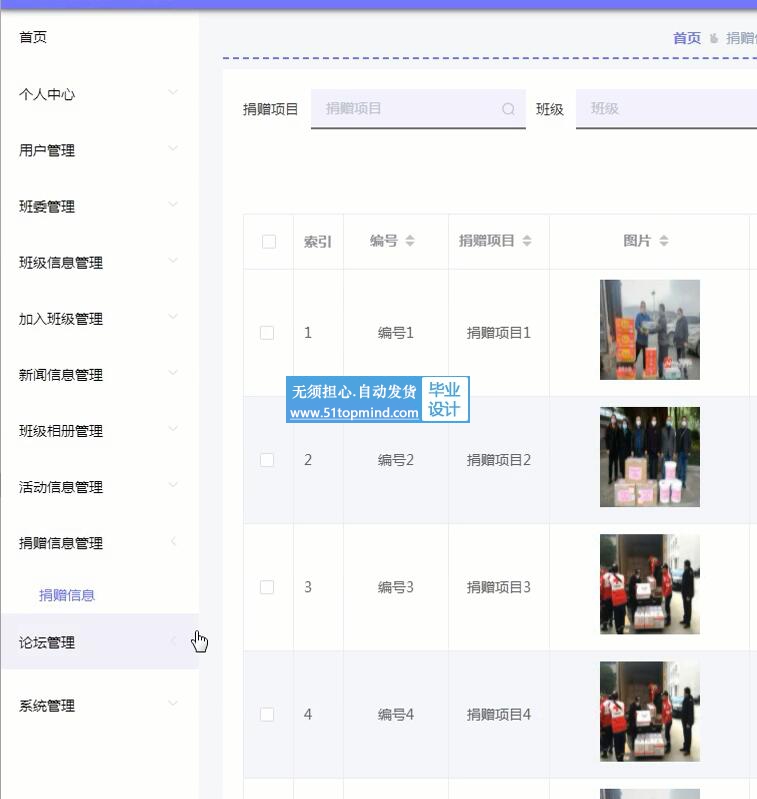This screenshot has width=757, height=799.
Task: Focus the 班级 search input field
Action: (x=666, y=109)
